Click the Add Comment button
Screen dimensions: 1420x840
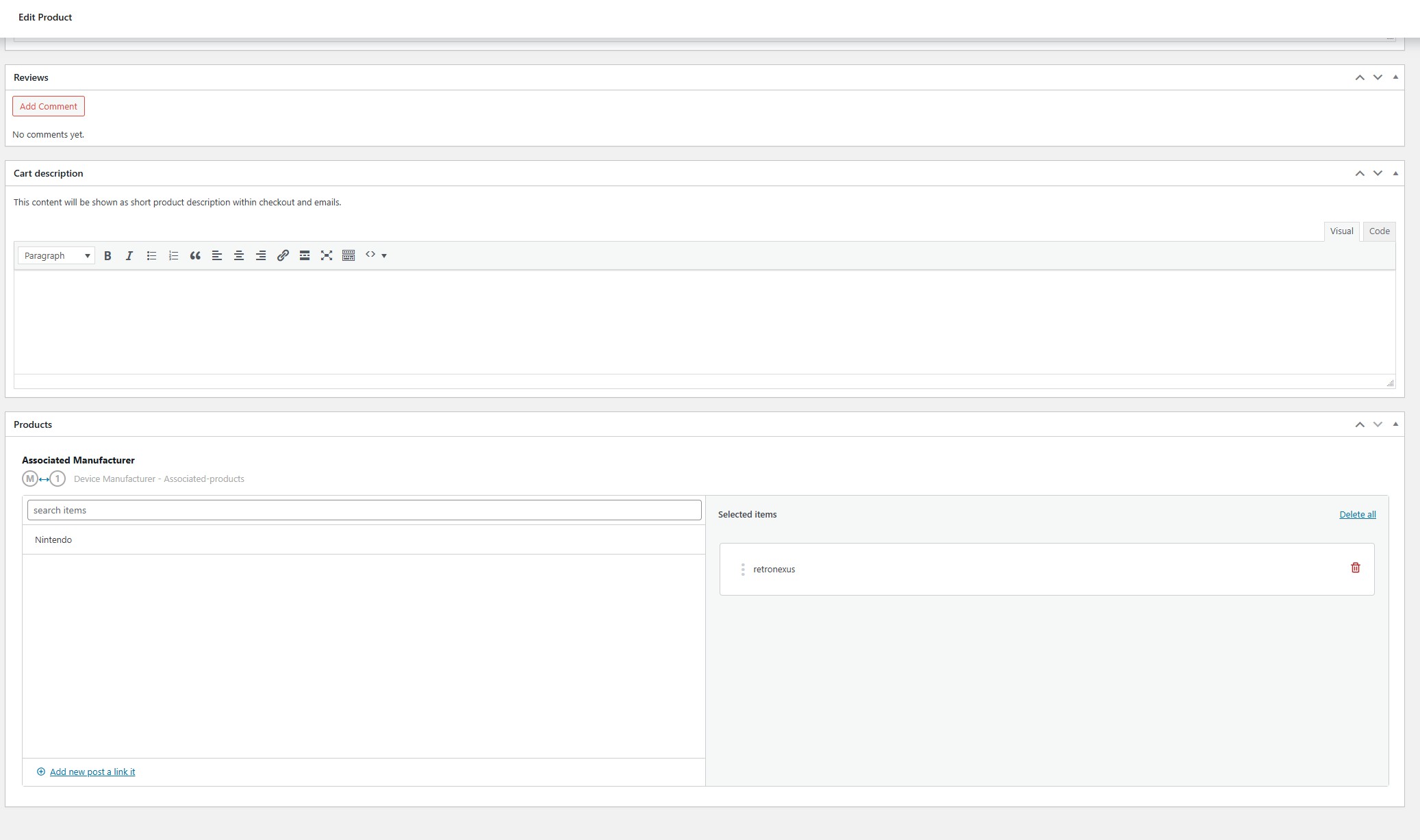pyautogui.click(x=49, y=106)
